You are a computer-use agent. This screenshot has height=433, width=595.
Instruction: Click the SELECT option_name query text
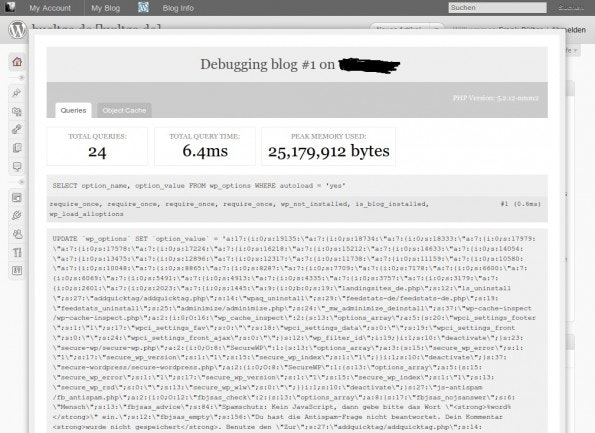pos(199,186)
